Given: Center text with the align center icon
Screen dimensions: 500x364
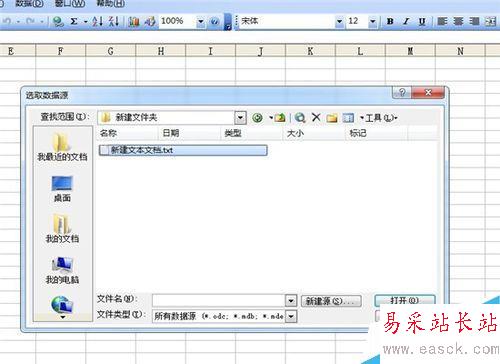Looking at the screenshot, I should tap(458, 22).
